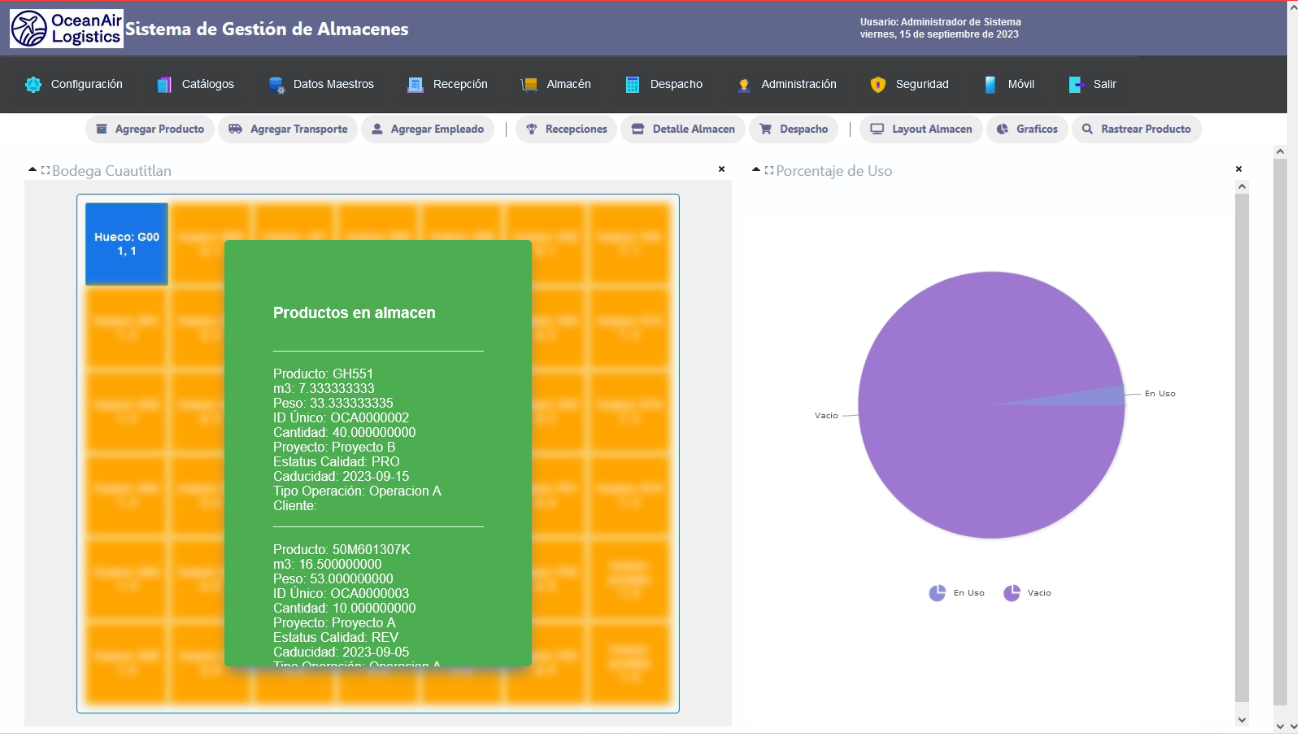This screenshot has width=1298, height=734.
Task: Click the text ID Único: OCA0000003
Action: pyautogui.click(x=341, y=594)
